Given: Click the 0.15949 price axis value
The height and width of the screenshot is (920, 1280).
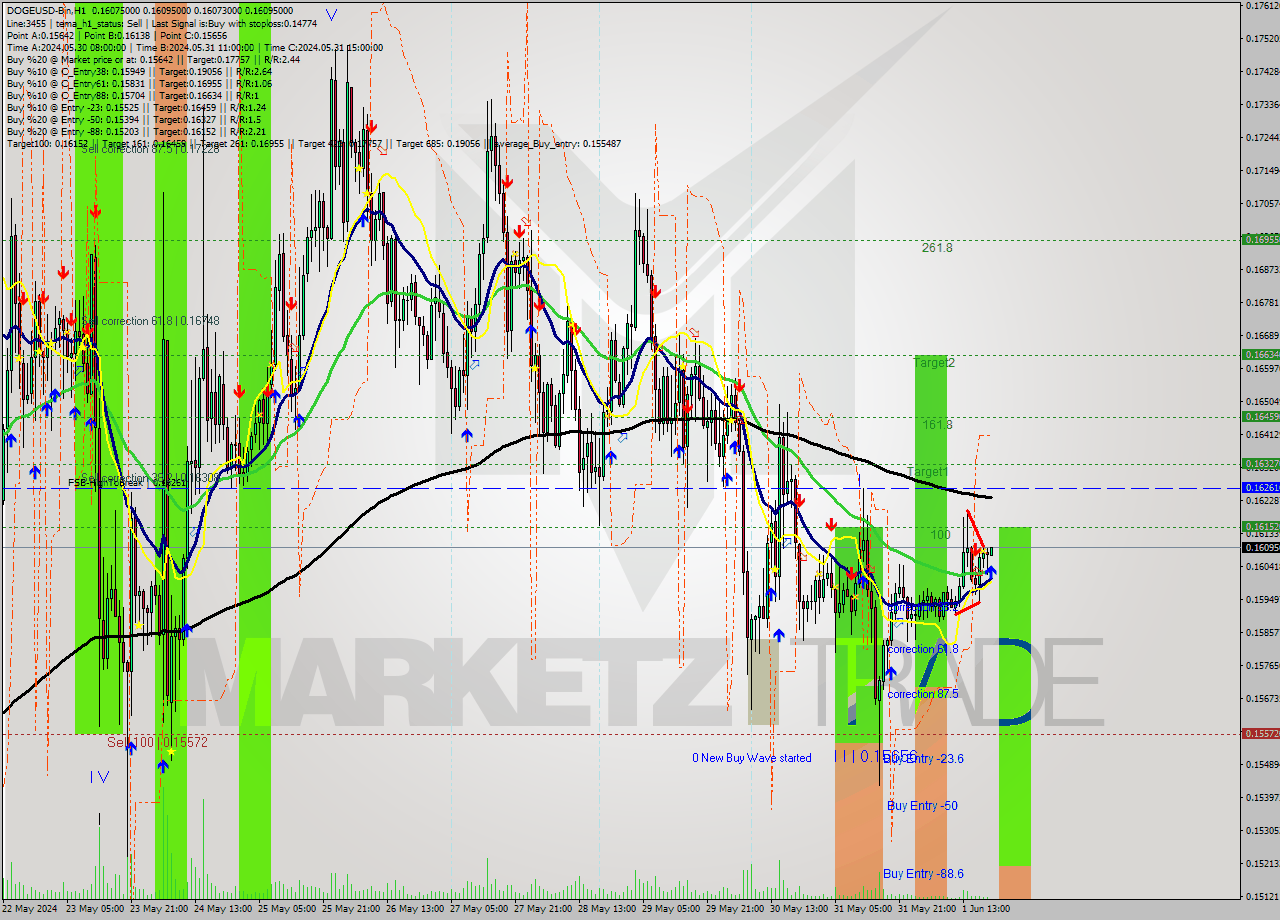Looking at the screenshot, I should [x=1261, y=600].
